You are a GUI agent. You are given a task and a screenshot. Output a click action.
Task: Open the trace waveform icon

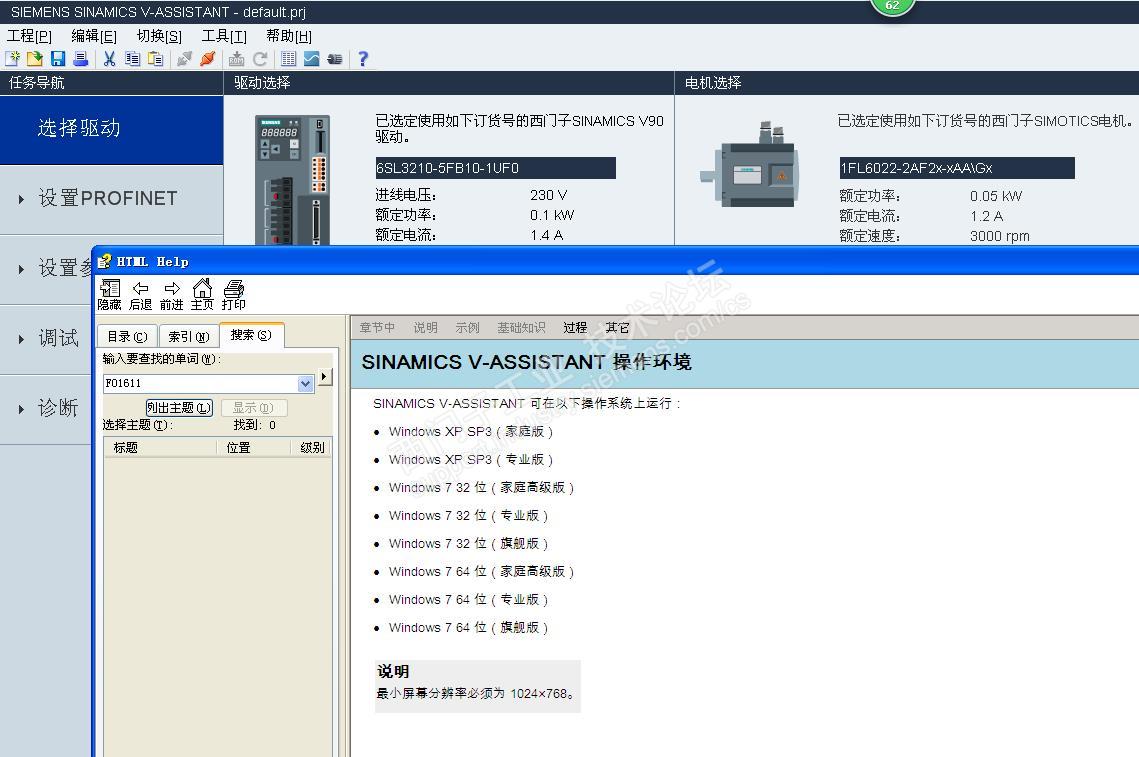coord(312,59)
